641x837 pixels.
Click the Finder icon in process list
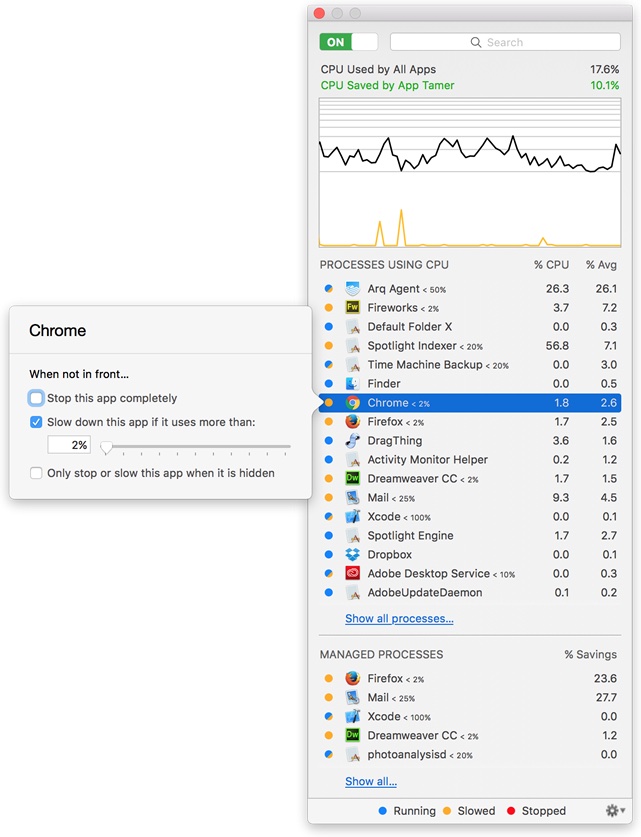(x=352, y=384)
